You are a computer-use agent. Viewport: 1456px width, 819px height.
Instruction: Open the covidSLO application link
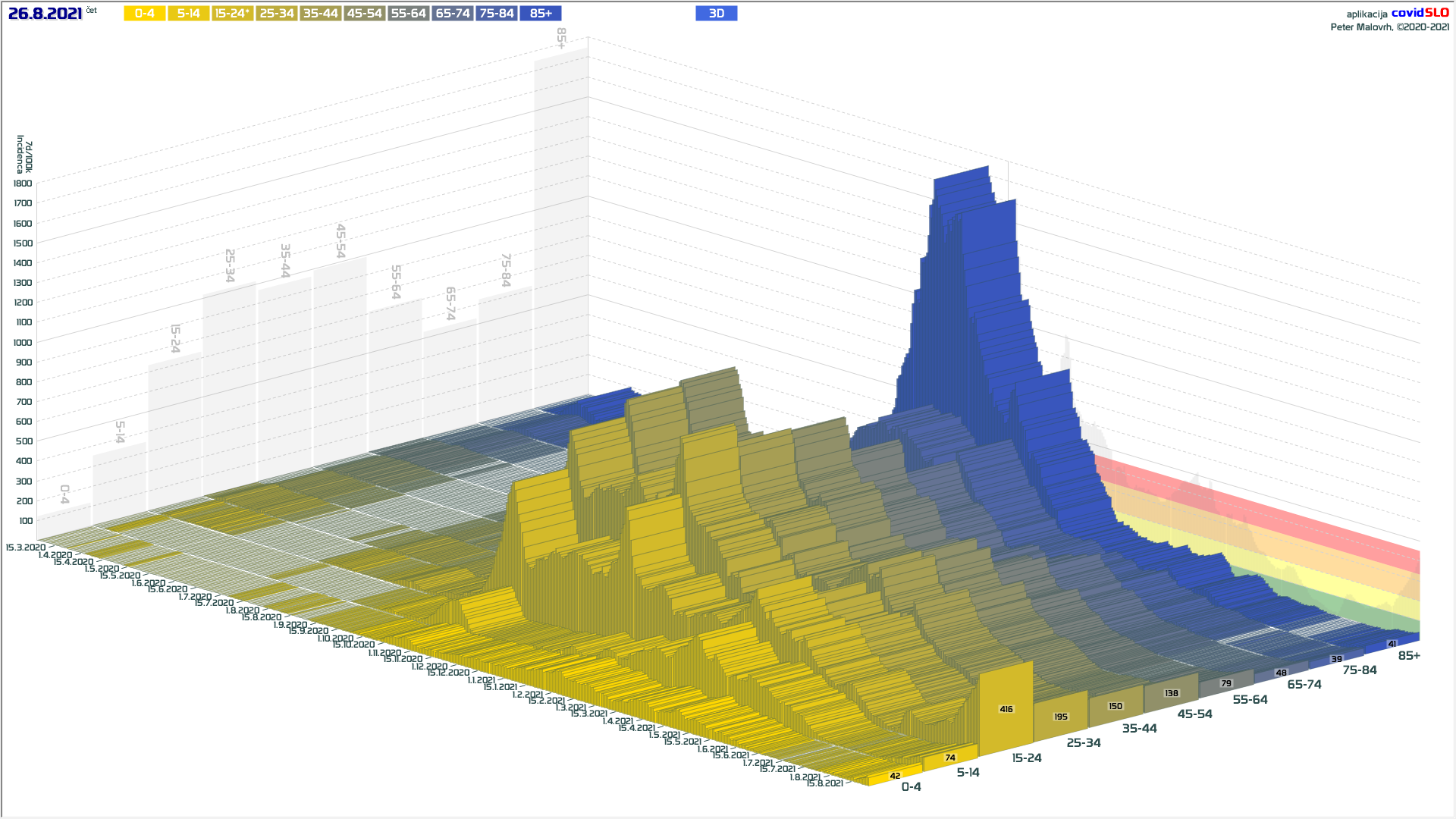(1420, 13)
